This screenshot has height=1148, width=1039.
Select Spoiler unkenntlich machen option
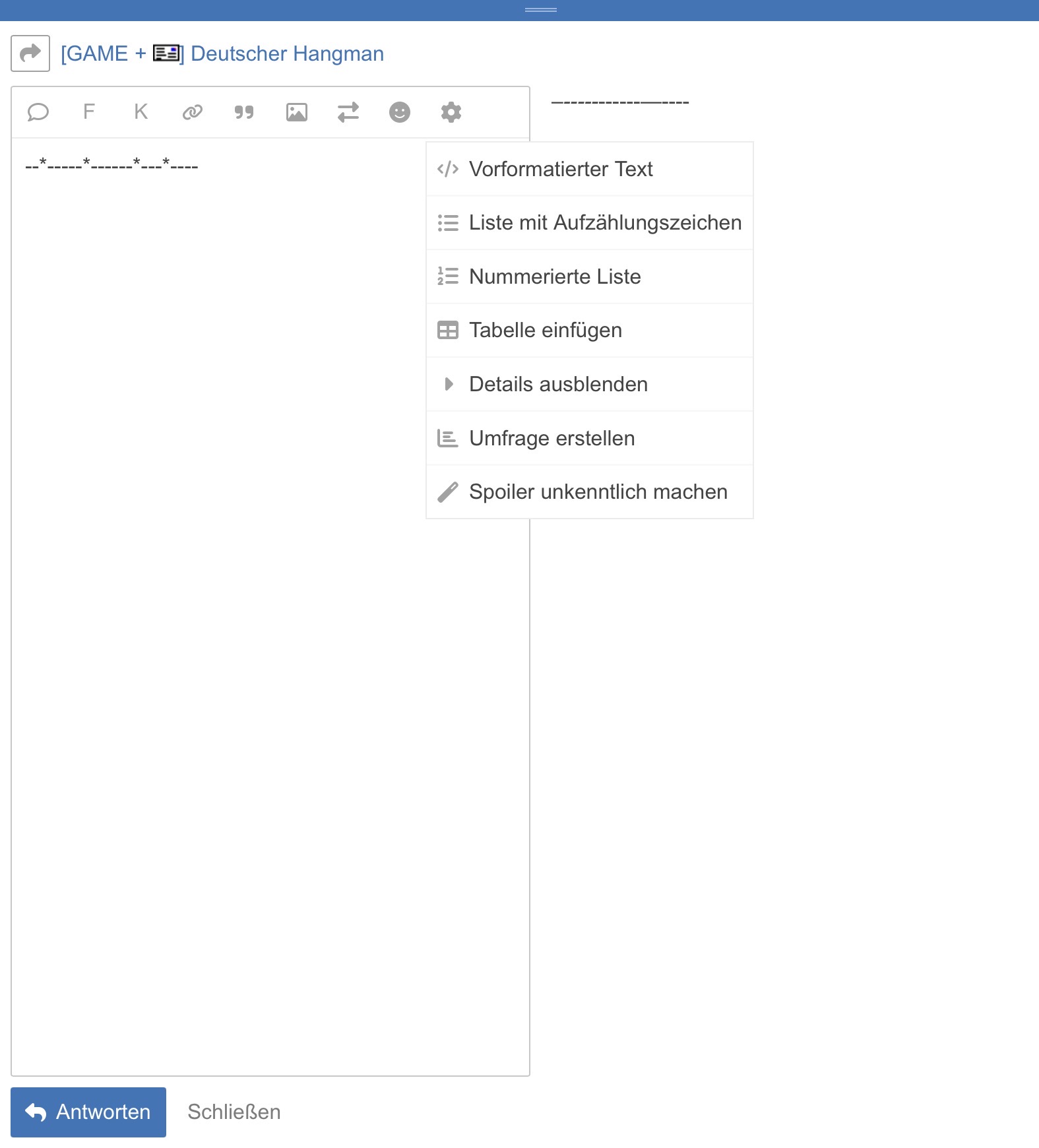[x=598, y=492]
